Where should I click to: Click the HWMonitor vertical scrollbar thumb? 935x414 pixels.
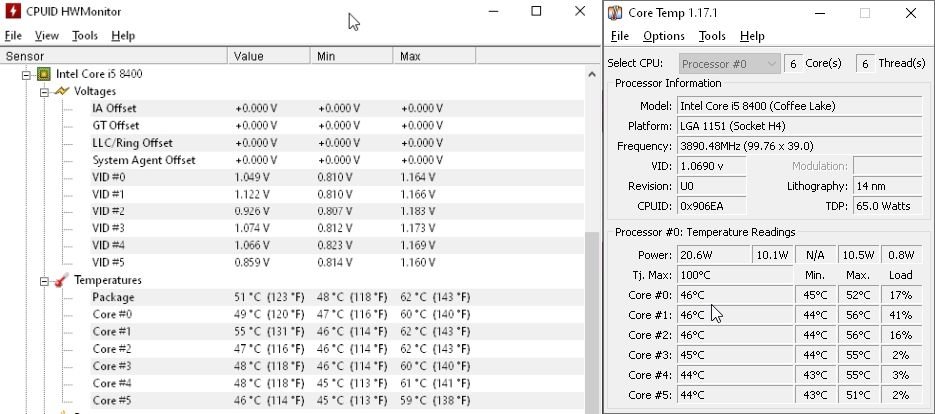point(592,322)
